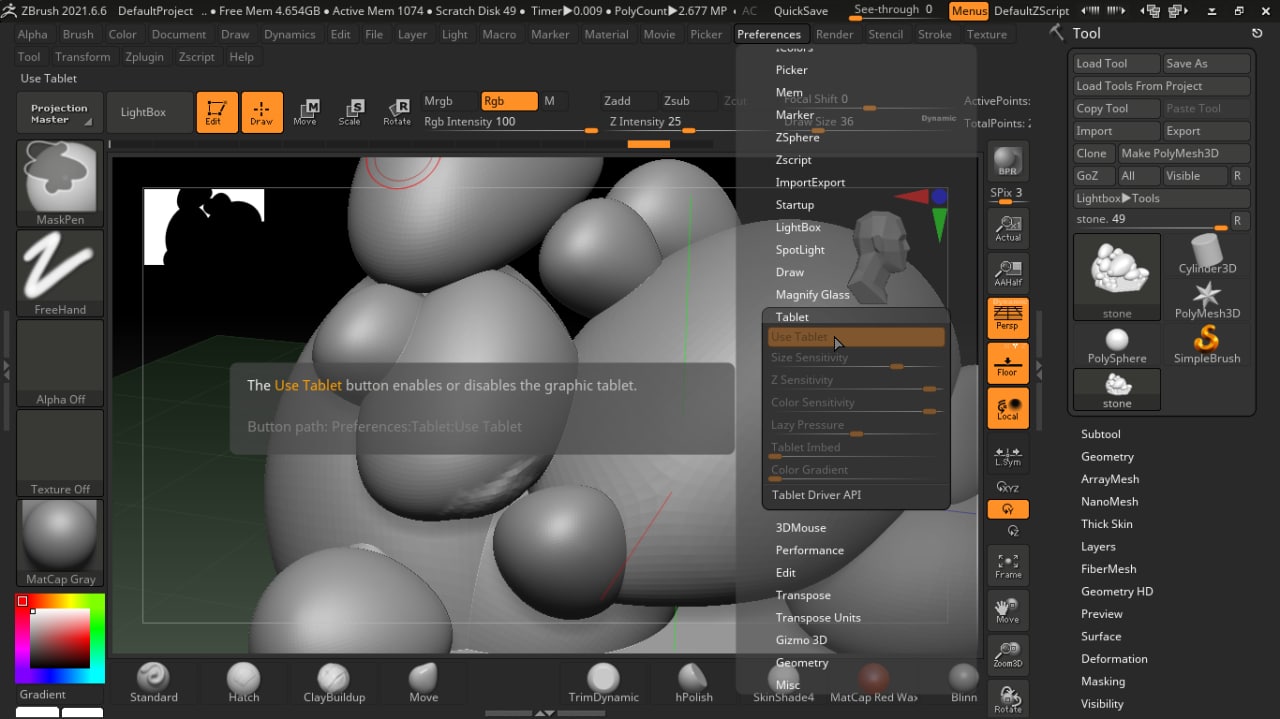The width and height of the screenshot is (1280, 719).
Task: Open the Preferences menu
Action: 769,34
